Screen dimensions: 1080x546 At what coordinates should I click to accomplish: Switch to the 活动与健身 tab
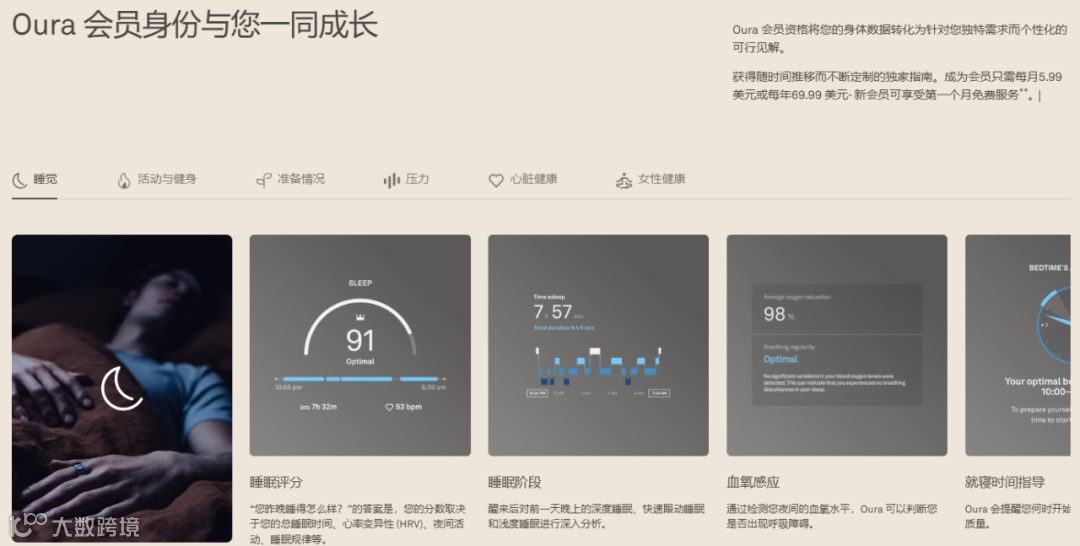[157, 180]
